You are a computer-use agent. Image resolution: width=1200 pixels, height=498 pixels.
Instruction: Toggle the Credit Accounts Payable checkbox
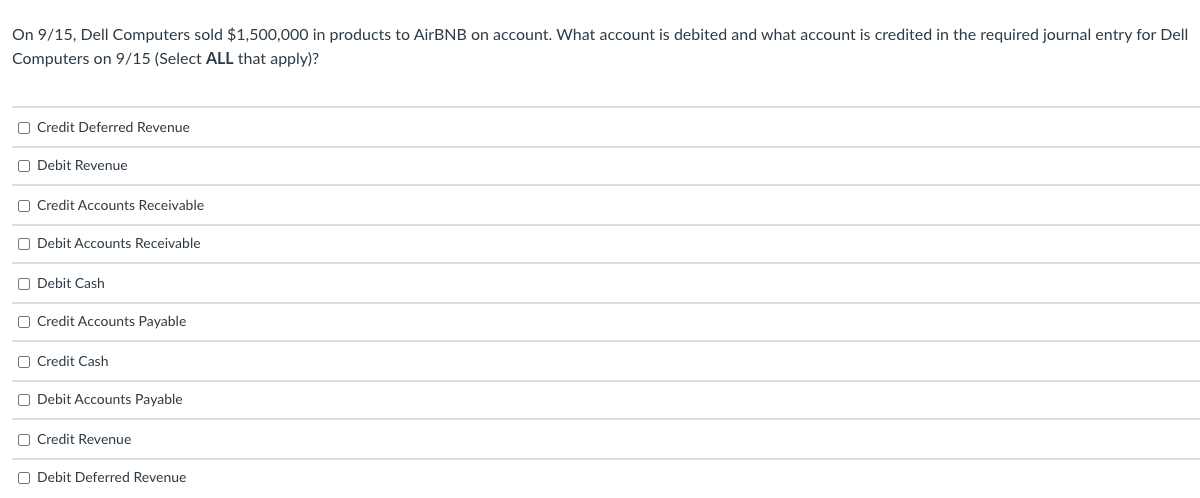point(23,322)
